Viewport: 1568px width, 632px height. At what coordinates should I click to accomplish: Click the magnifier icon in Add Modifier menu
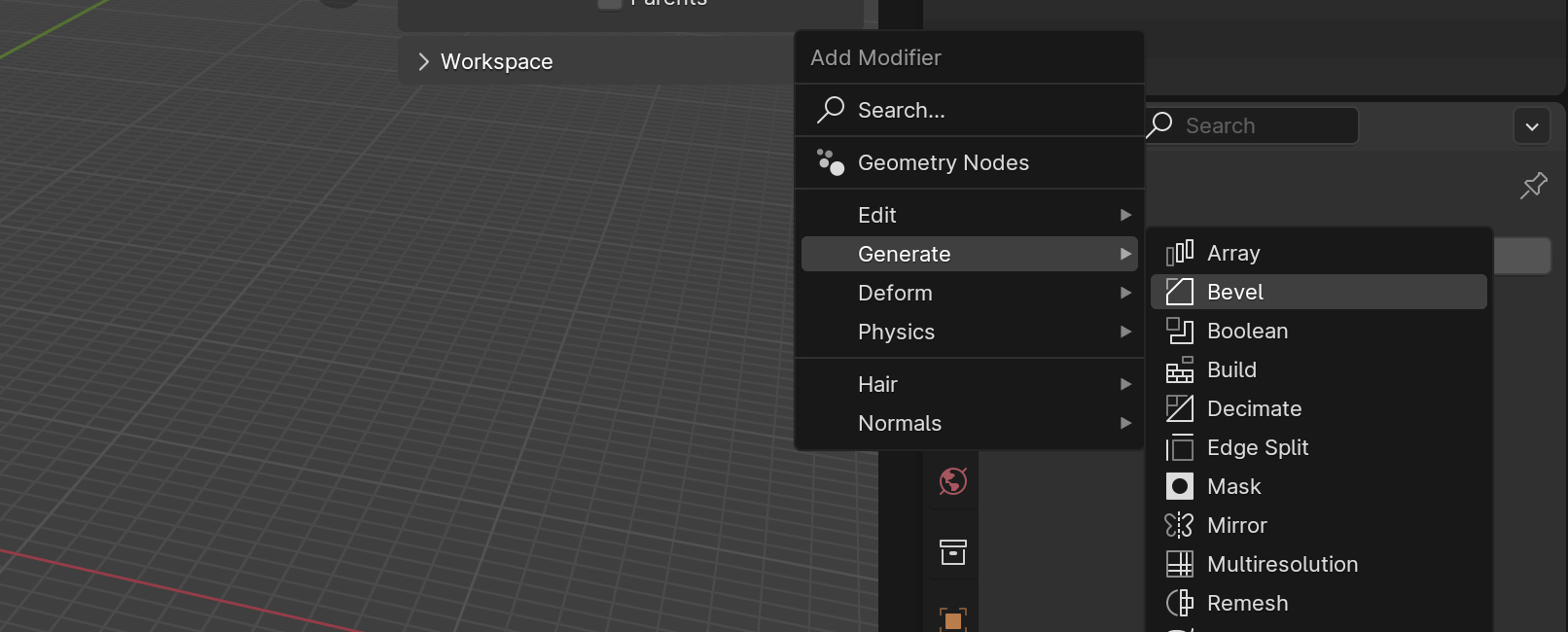tap(830, 110)
